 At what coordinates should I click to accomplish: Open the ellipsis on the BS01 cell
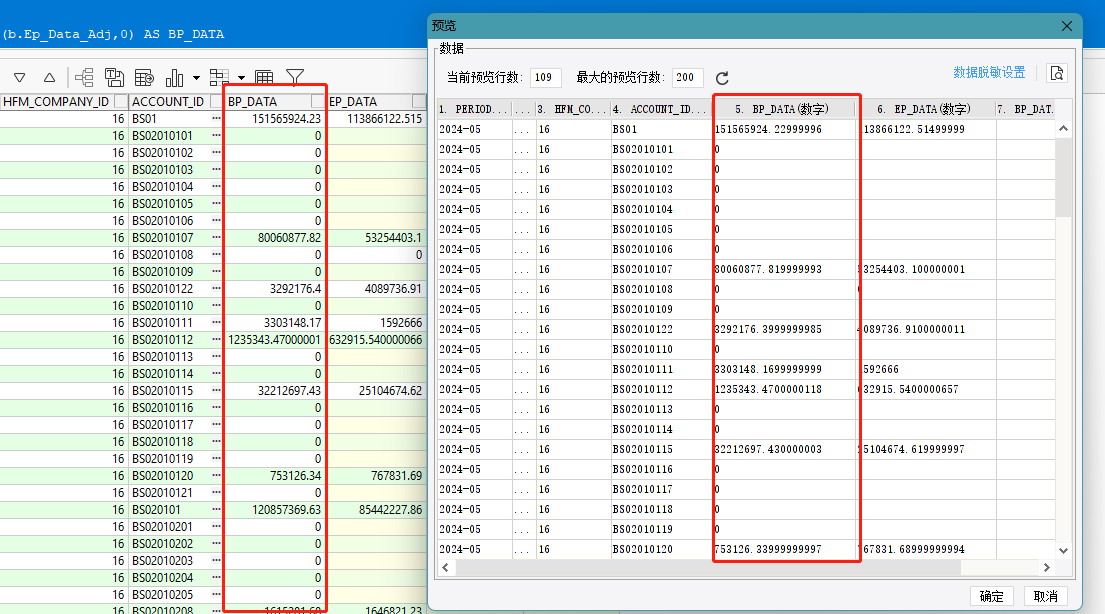tap(215, 118)
